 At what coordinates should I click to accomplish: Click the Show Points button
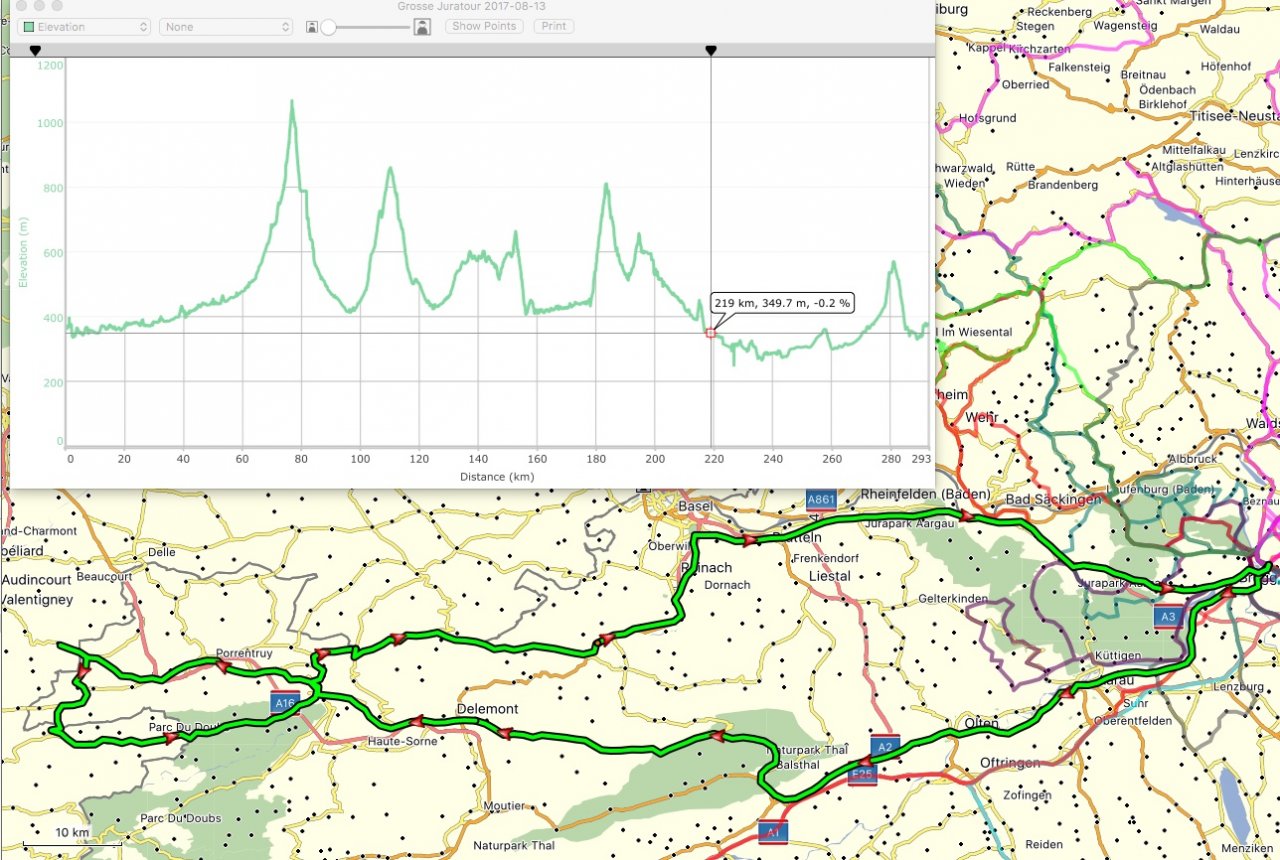485,26
